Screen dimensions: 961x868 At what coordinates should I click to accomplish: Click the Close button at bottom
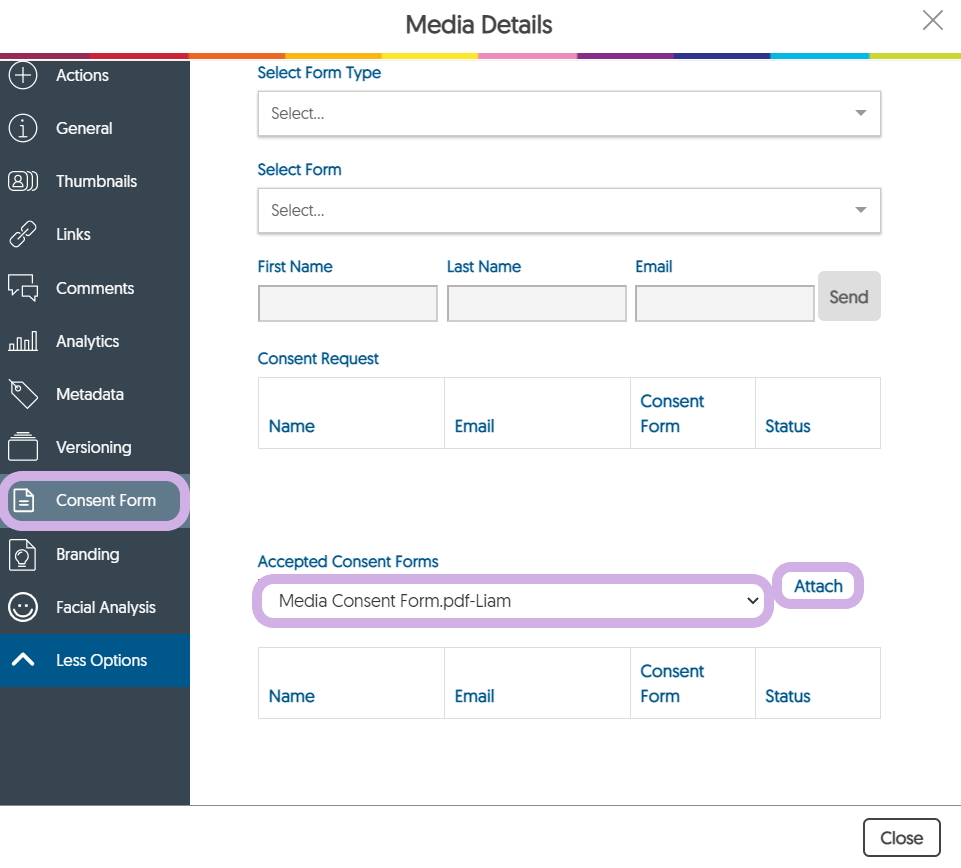pos(901,838)
